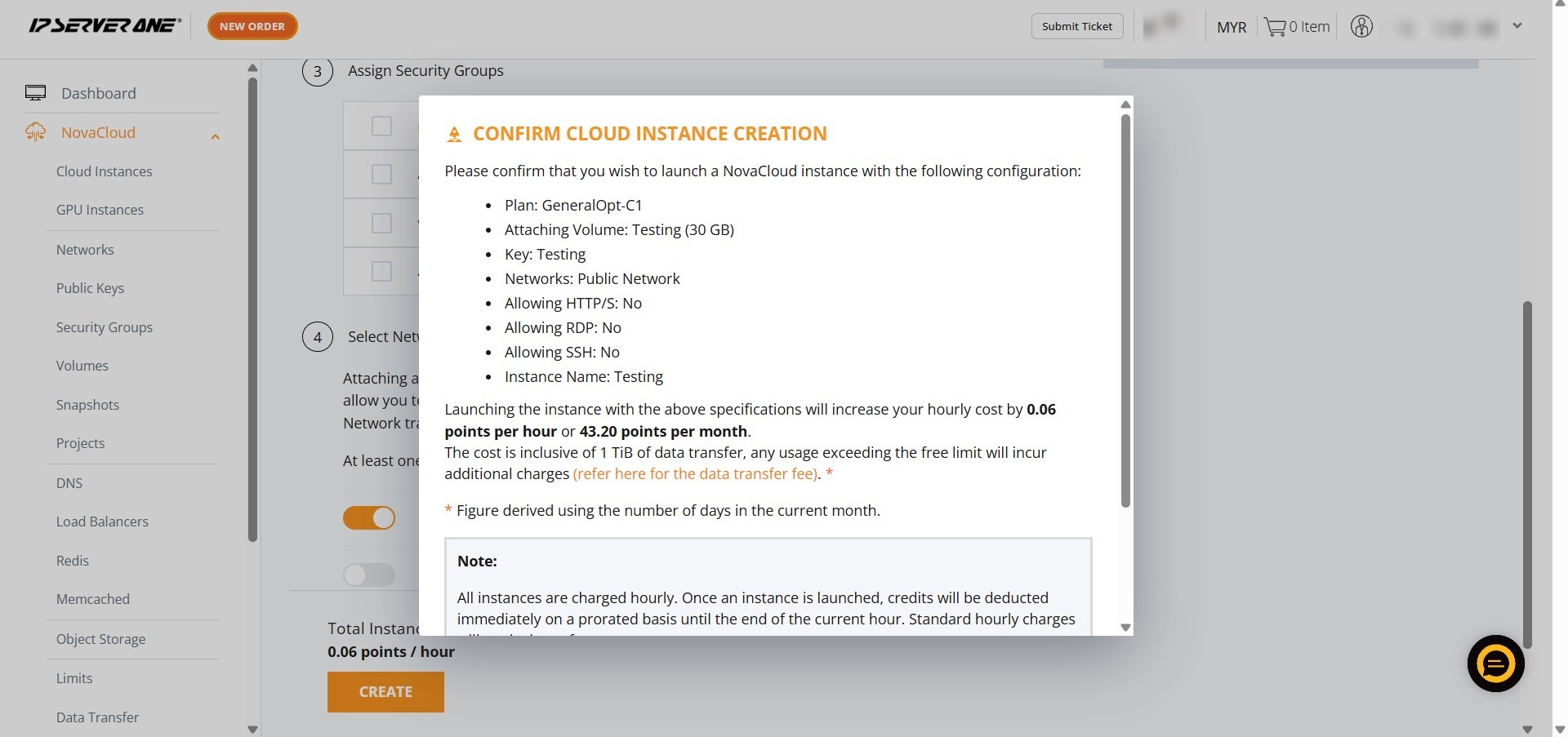
Task: Click the Dashboard monitor icon
Action: point(35,93)
